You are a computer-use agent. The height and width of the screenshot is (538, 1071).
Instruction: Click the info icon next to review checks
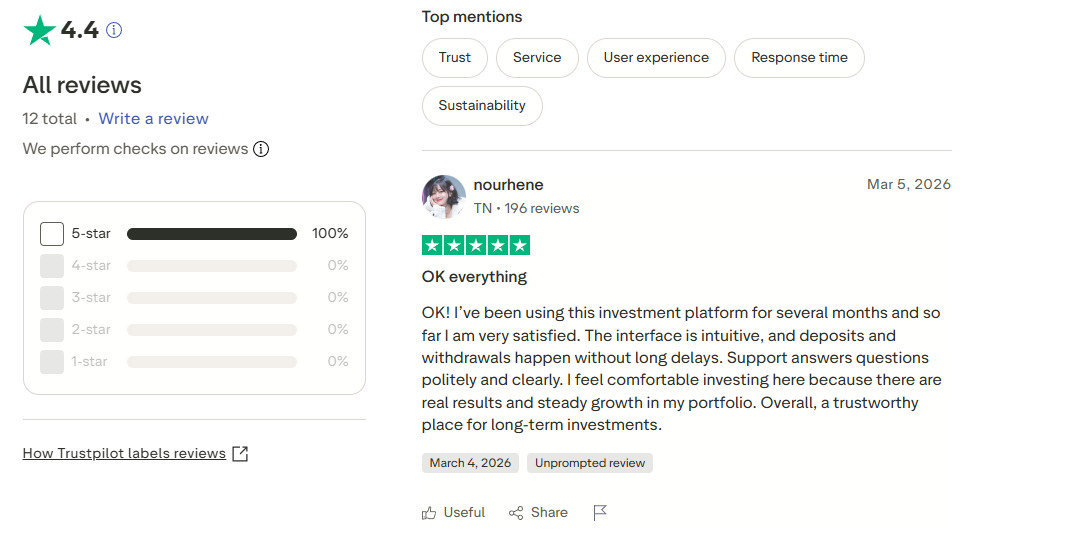pyautogui.click(x=261, y=149)
